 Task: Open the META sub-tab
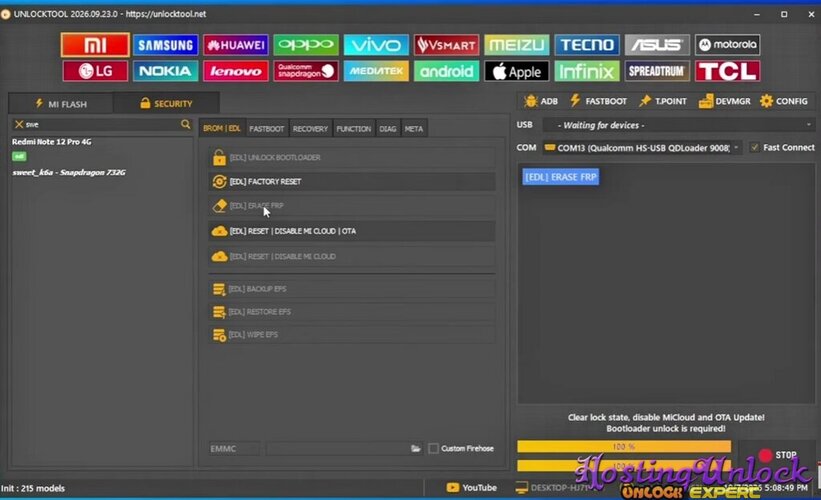coord(414,129)
